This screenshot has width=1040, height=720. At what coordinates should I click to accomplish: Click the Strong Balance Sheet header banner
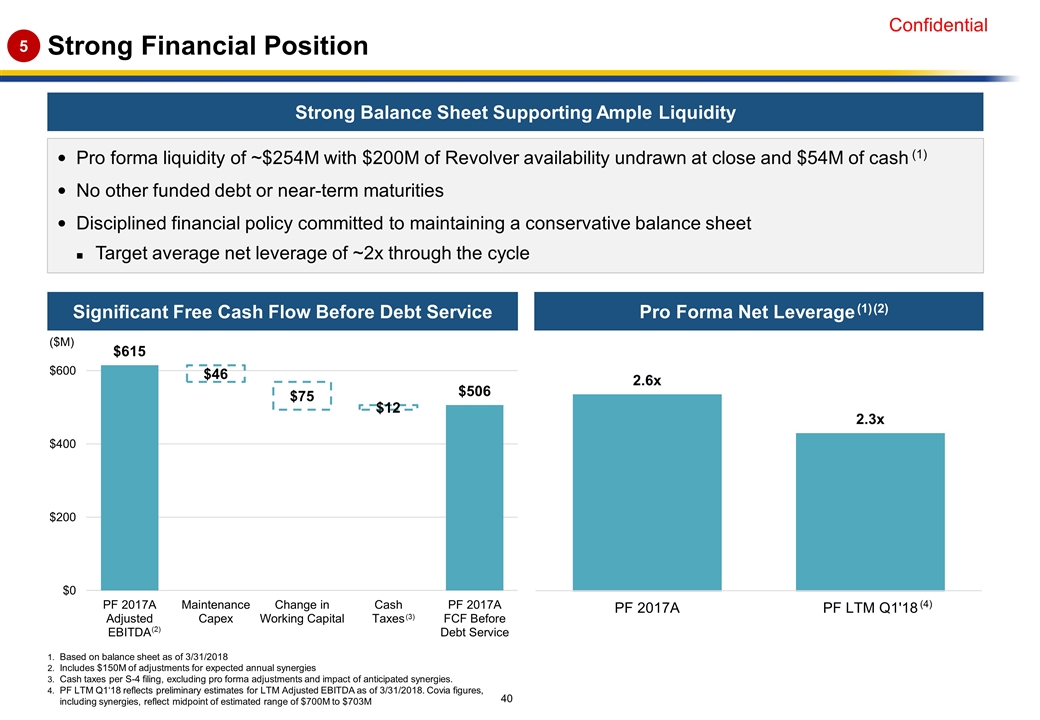coord(515,113)
